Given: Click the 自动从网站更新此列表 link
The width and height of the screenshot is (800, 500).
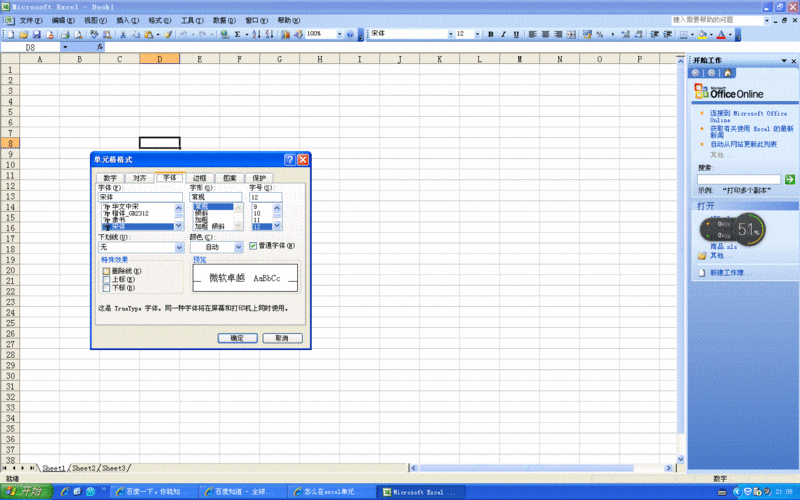Looking at the screenshot, I should pyautogui.click(x=743, y=144).
